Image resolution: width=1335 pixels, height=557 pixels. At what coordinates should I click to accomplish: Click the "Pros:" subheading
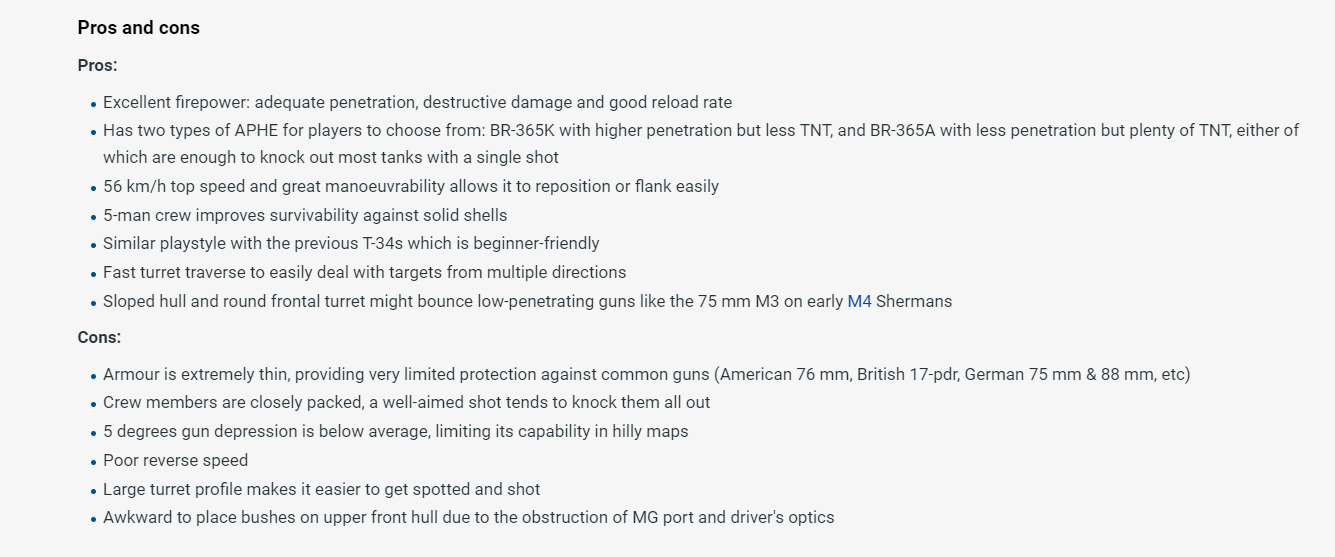97,65
